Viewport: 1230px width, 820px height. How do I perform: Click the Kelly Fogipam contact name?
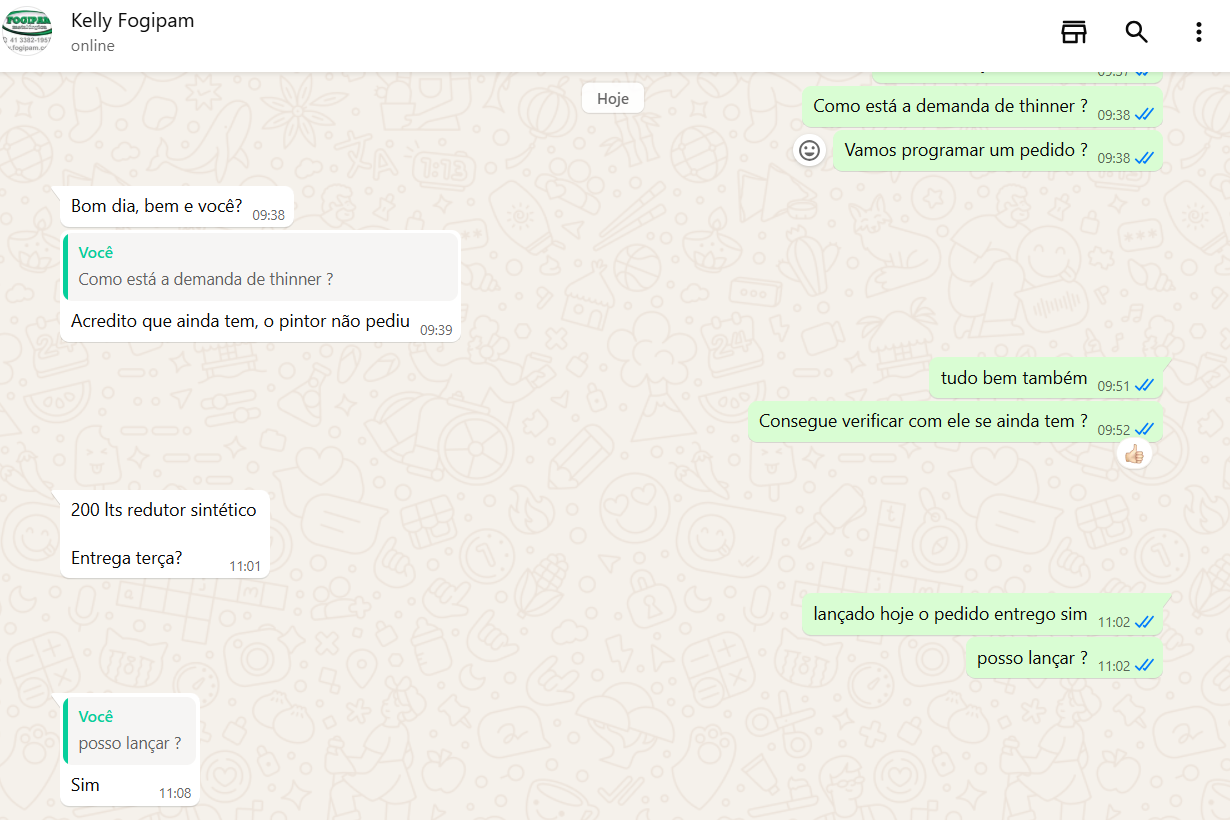(132, 21)
